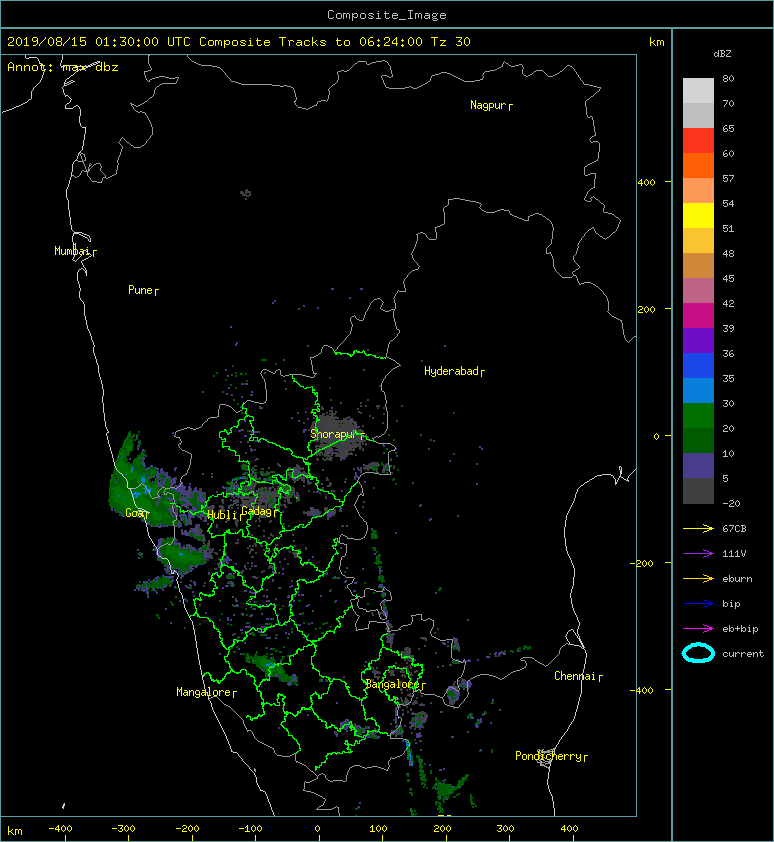Click the dBZ heading above color scale
The image size is (774, 842).
722,54
